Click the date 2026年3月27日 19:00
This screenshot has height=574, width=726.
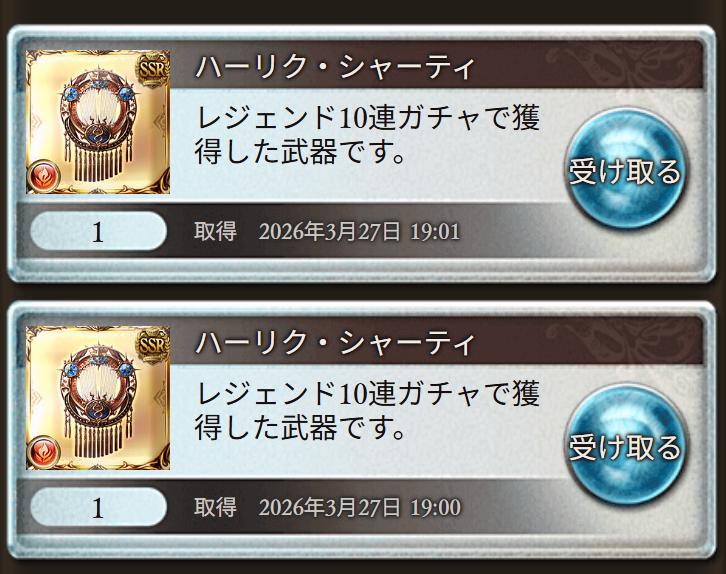[359, 507]
